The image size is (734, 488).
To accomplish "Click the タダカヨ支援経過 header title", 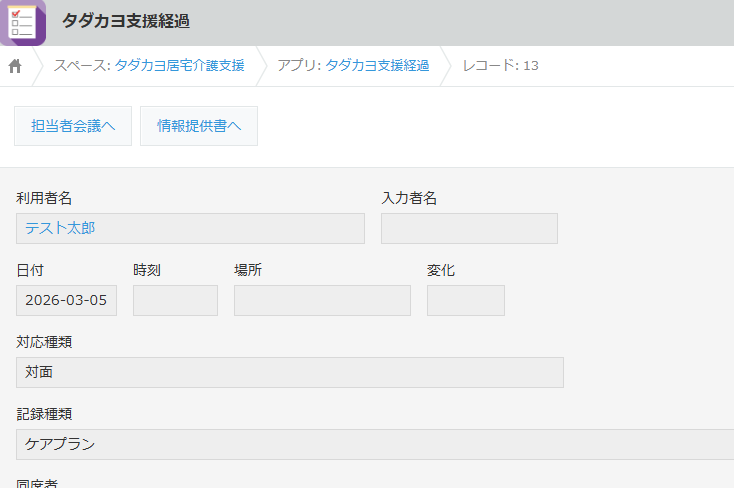I will [125, 21].
